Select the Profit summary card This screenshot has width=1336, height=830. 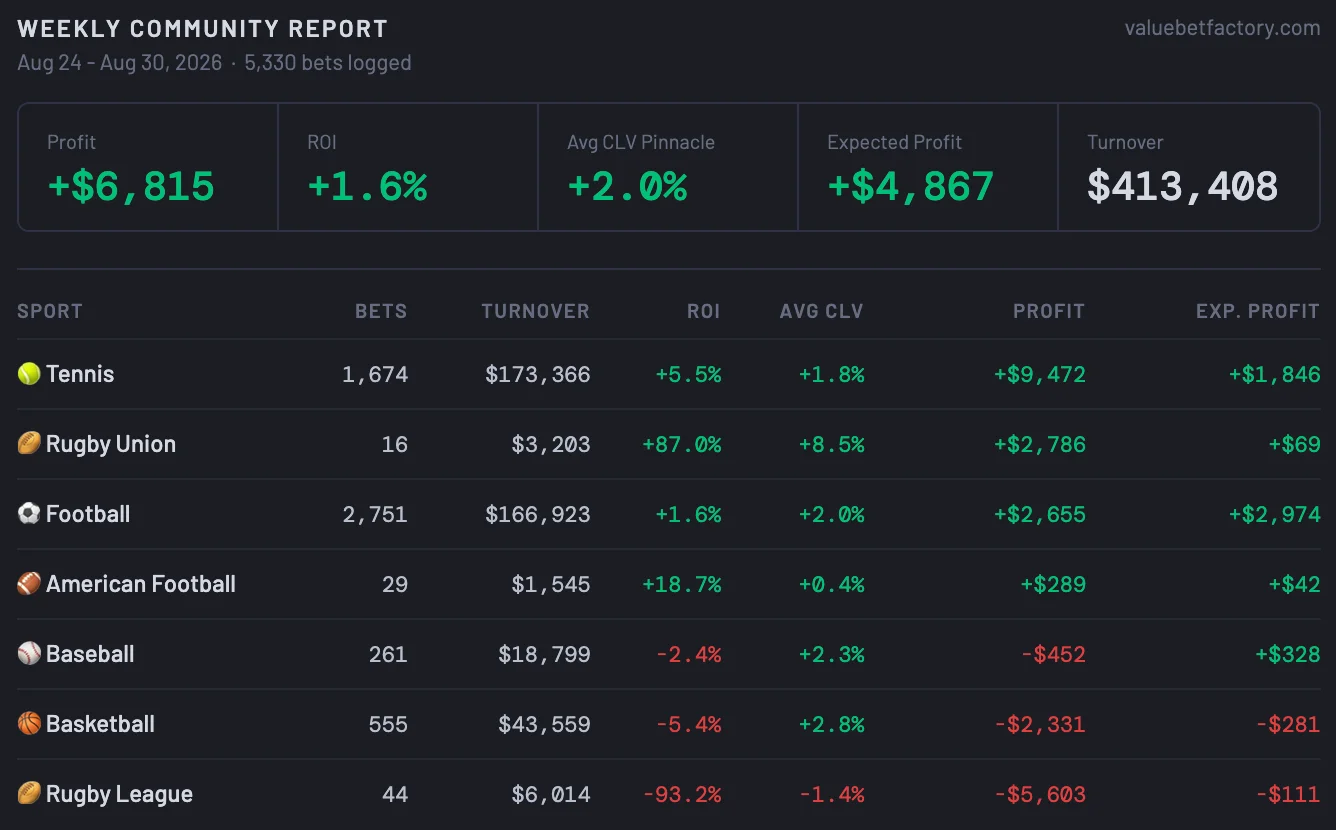pos(148,167)
